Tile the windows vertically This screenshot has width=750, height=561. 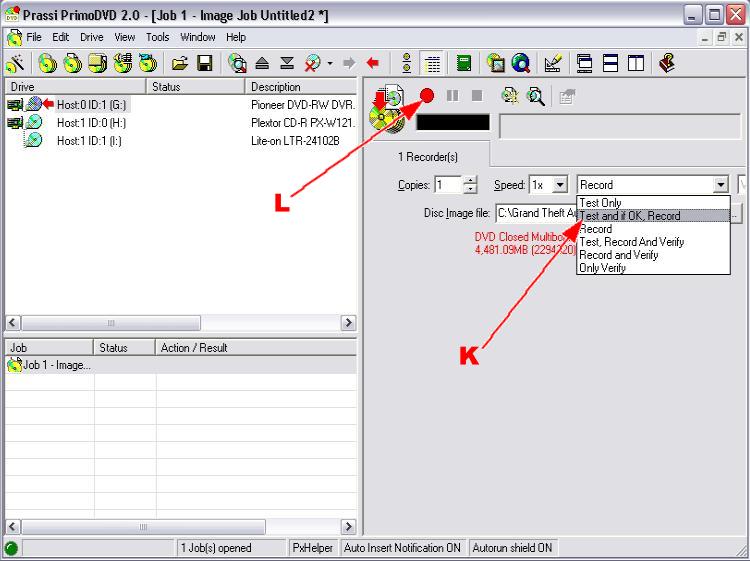pos(636,63)
